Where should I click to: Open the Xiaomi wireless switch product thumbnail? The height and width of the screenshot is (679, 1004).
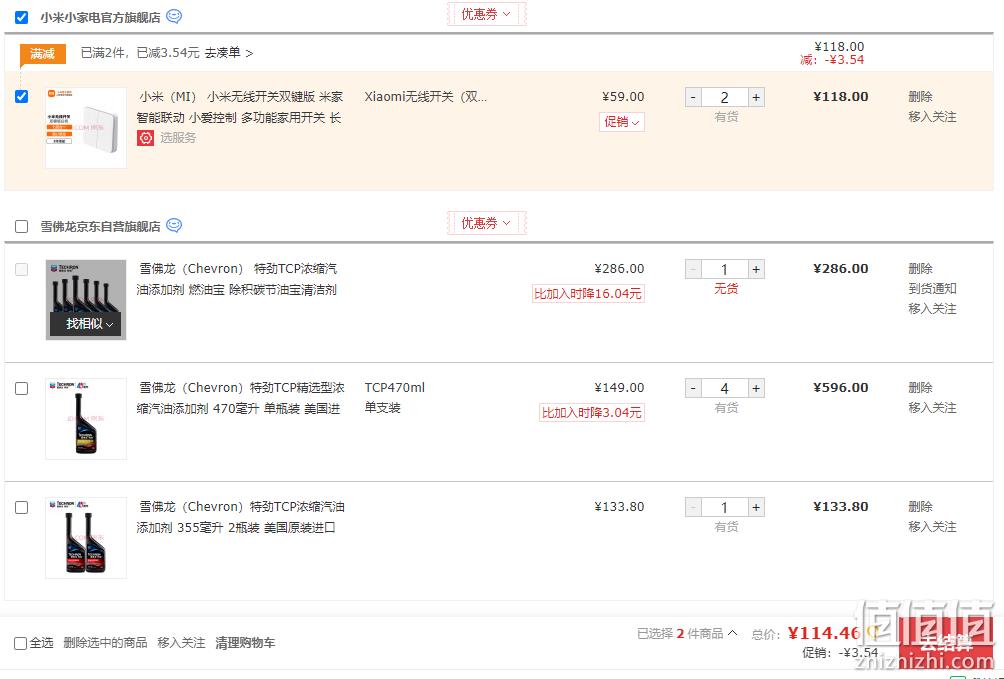click(x=86, y=128)
